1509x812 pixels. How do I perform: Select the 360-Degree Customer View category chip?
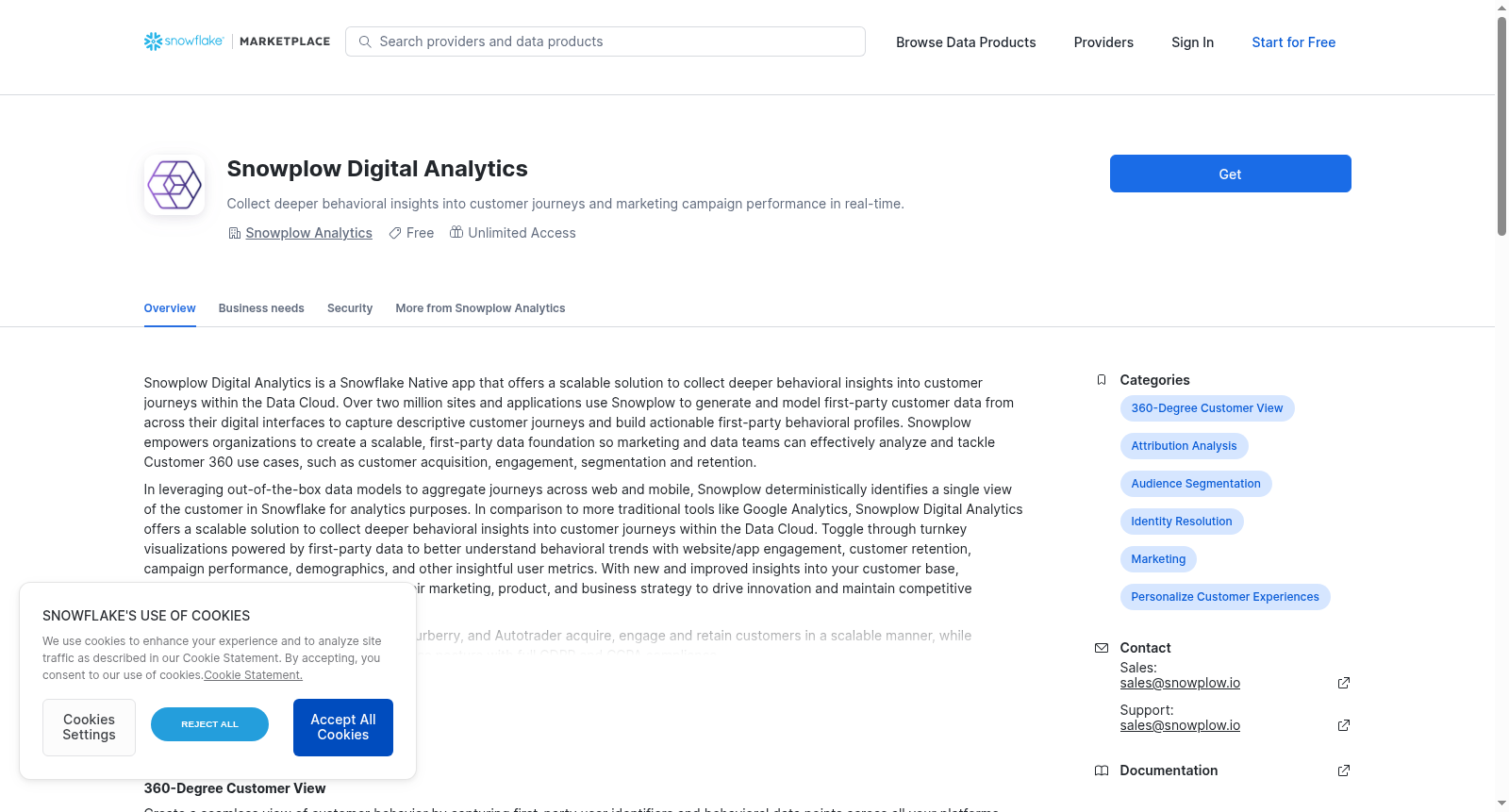click(1207, 408)
